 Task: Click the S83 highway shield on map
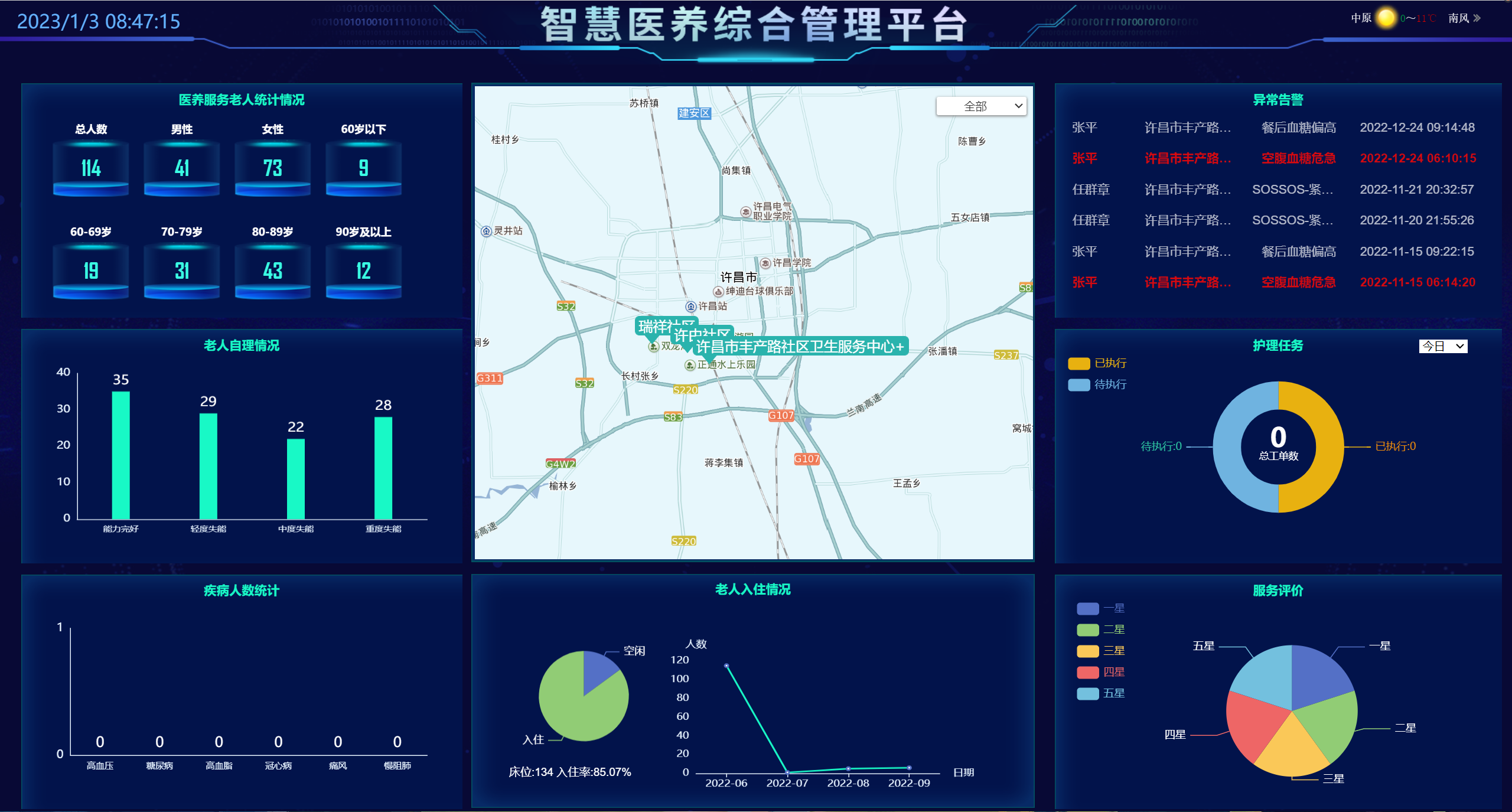pos(673,417)
